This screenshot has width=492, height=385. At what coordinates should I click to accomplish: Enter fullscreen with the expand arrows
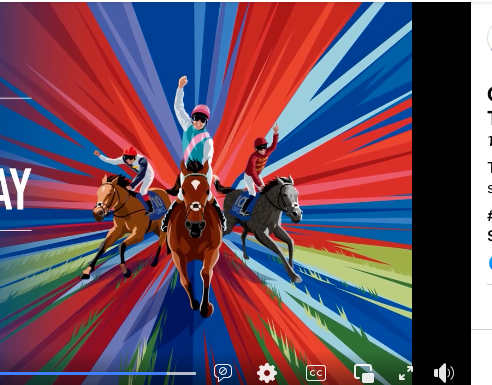[x=406, y=373]
